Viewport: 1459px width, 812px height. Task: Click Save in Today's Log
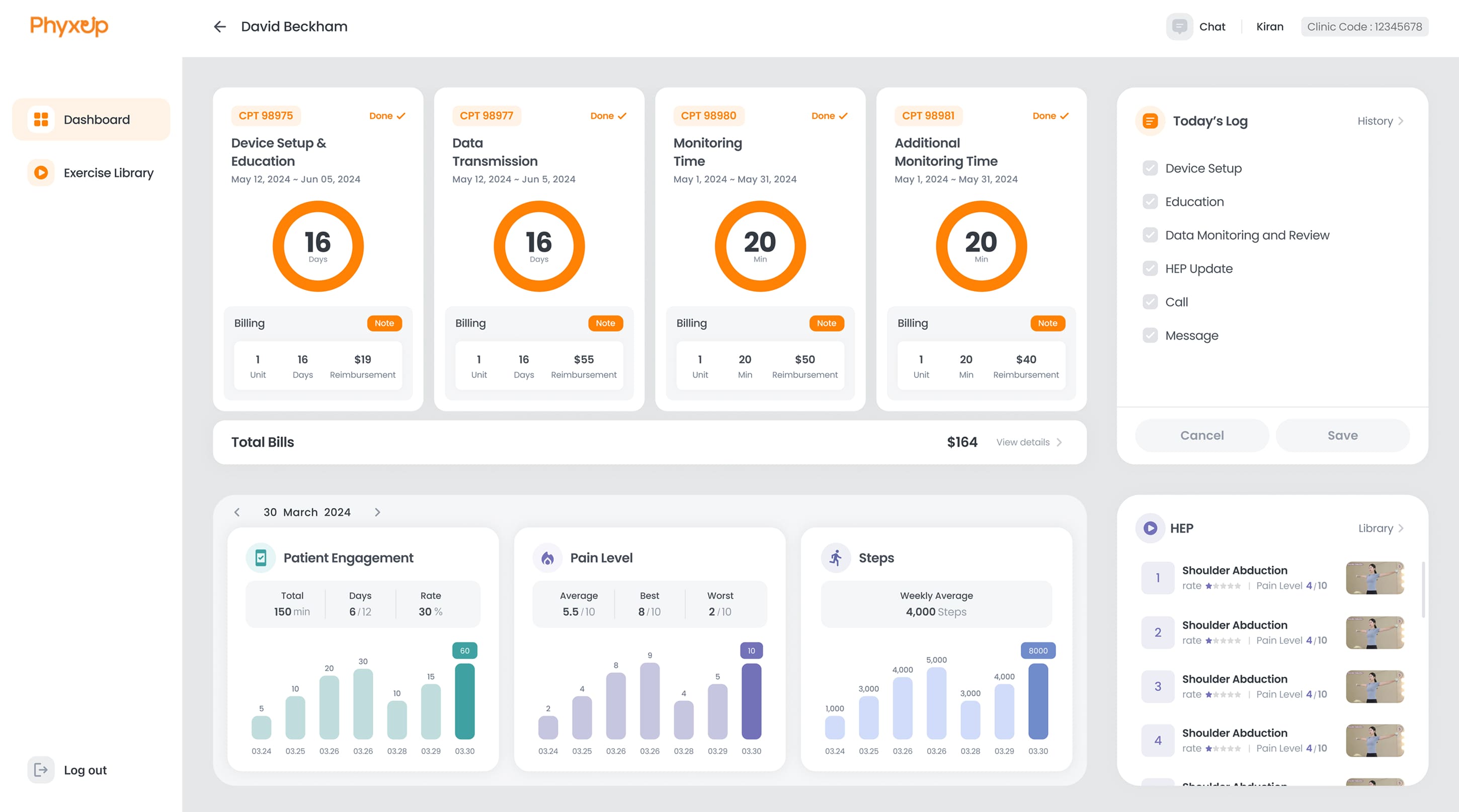pos(1342,436)
